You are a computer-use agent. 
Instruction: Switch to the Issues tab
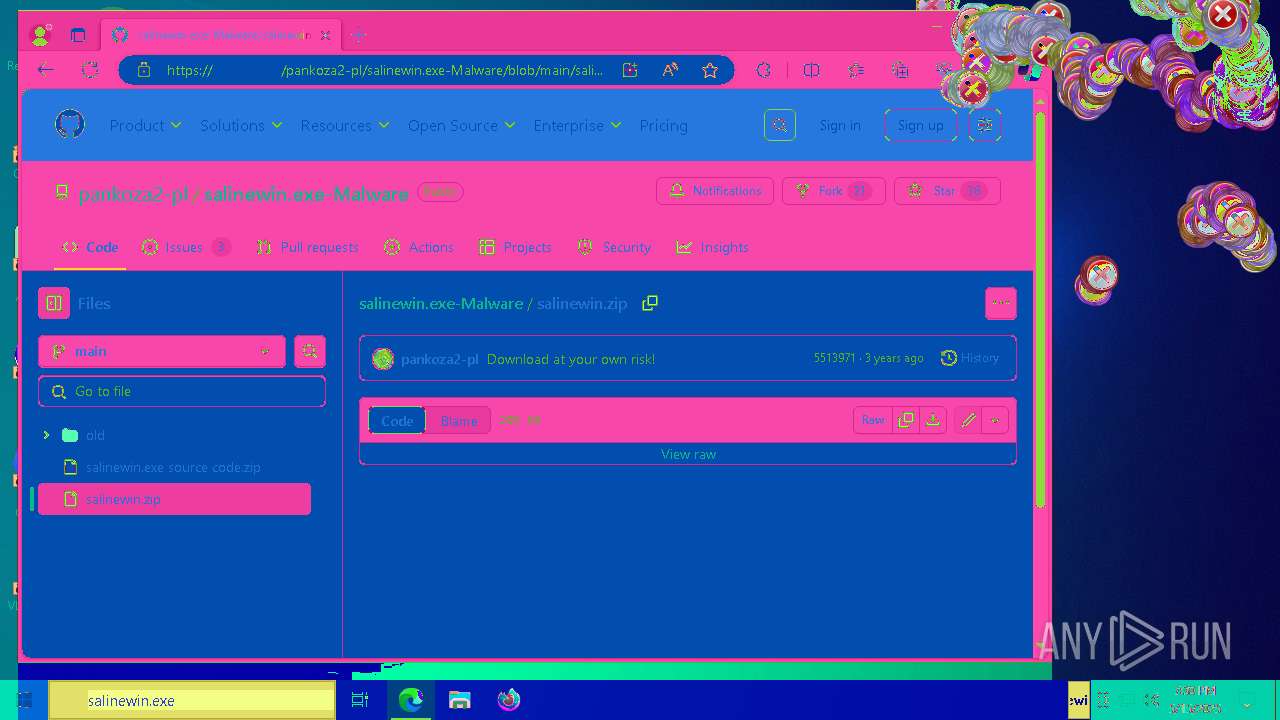(186, 247)
